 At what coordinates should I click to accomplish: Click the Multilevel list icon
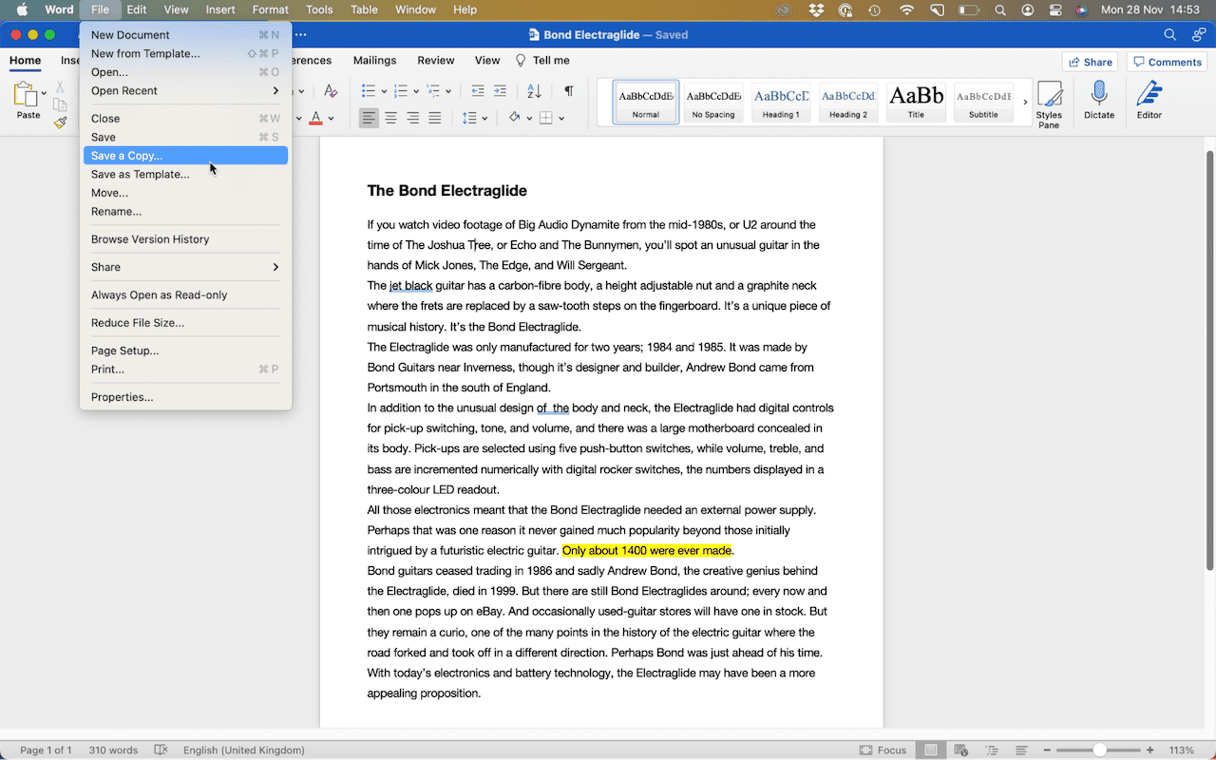click(433, 91)
